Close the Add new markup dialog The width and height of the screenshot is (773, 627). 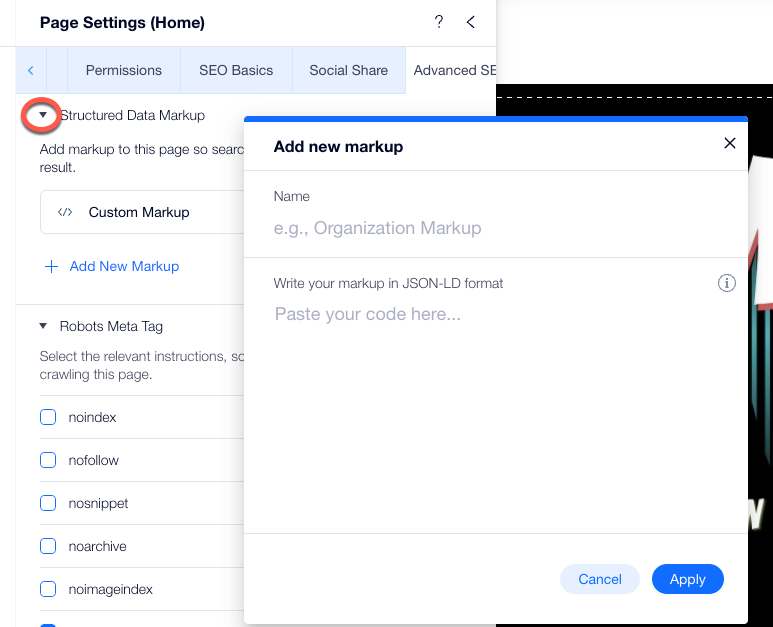point(729,143)
